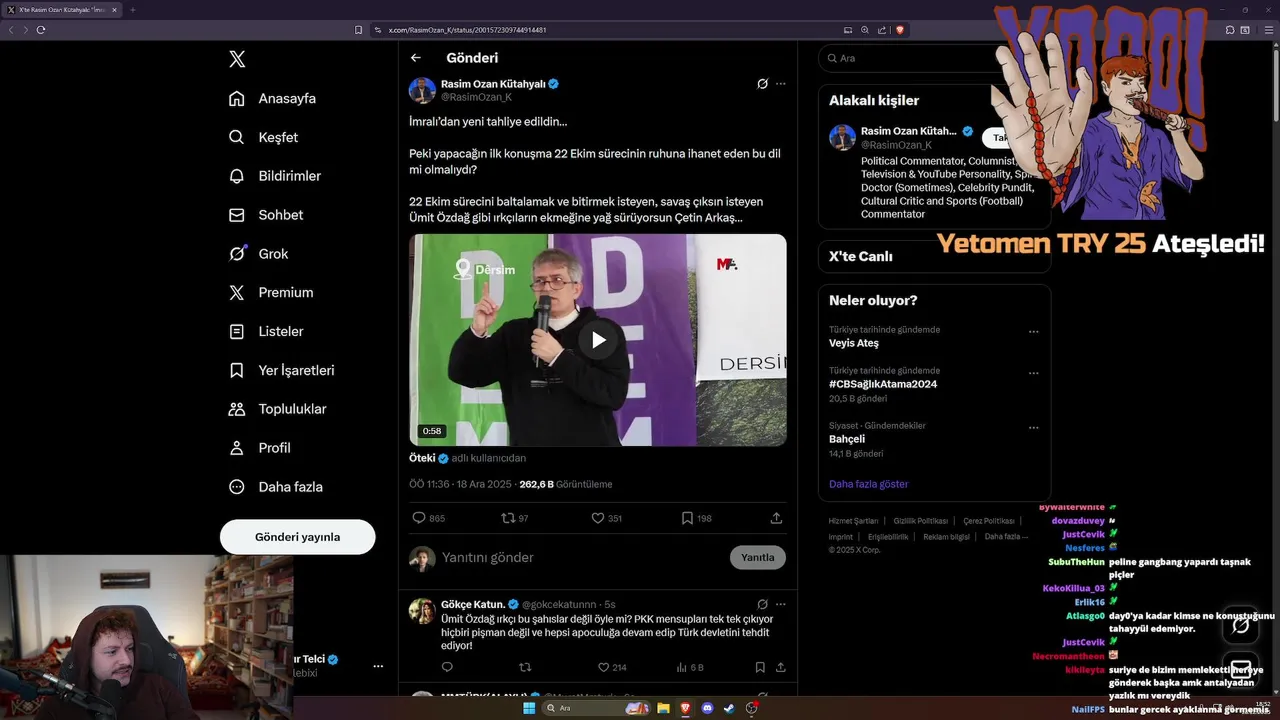Open Sohbet messages
Viewport: 1280px width, 720px height.
coord(266,215)
